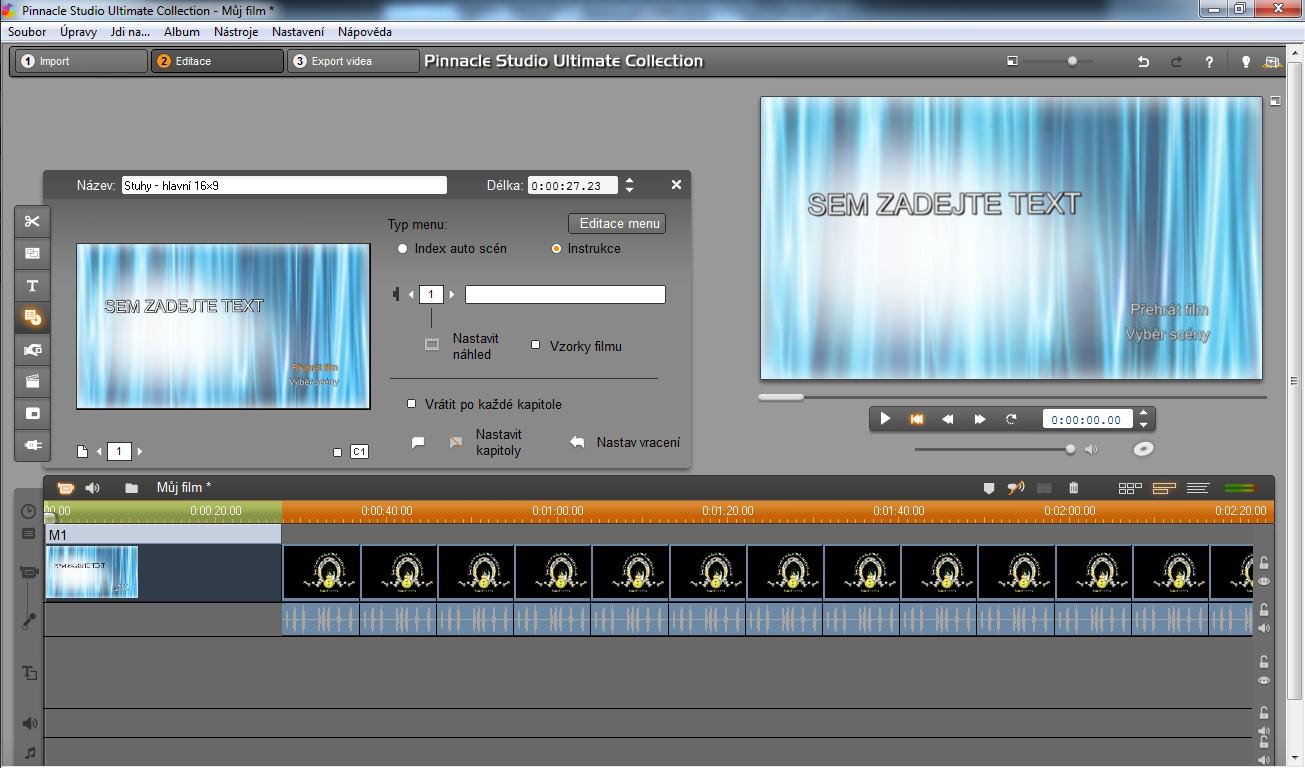The height and width of the screenshot is (768, 1305).
Task: Mute player audio with speaker icon by volume
Action: pyautogui.click(x=1091, y=449)
